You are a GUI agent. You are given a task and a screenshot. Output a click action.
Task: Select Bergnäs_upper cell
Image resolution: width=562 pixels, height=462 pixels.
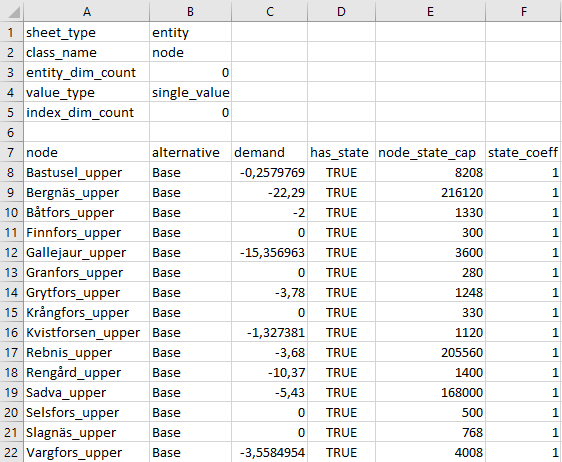(x=87, y=193)
